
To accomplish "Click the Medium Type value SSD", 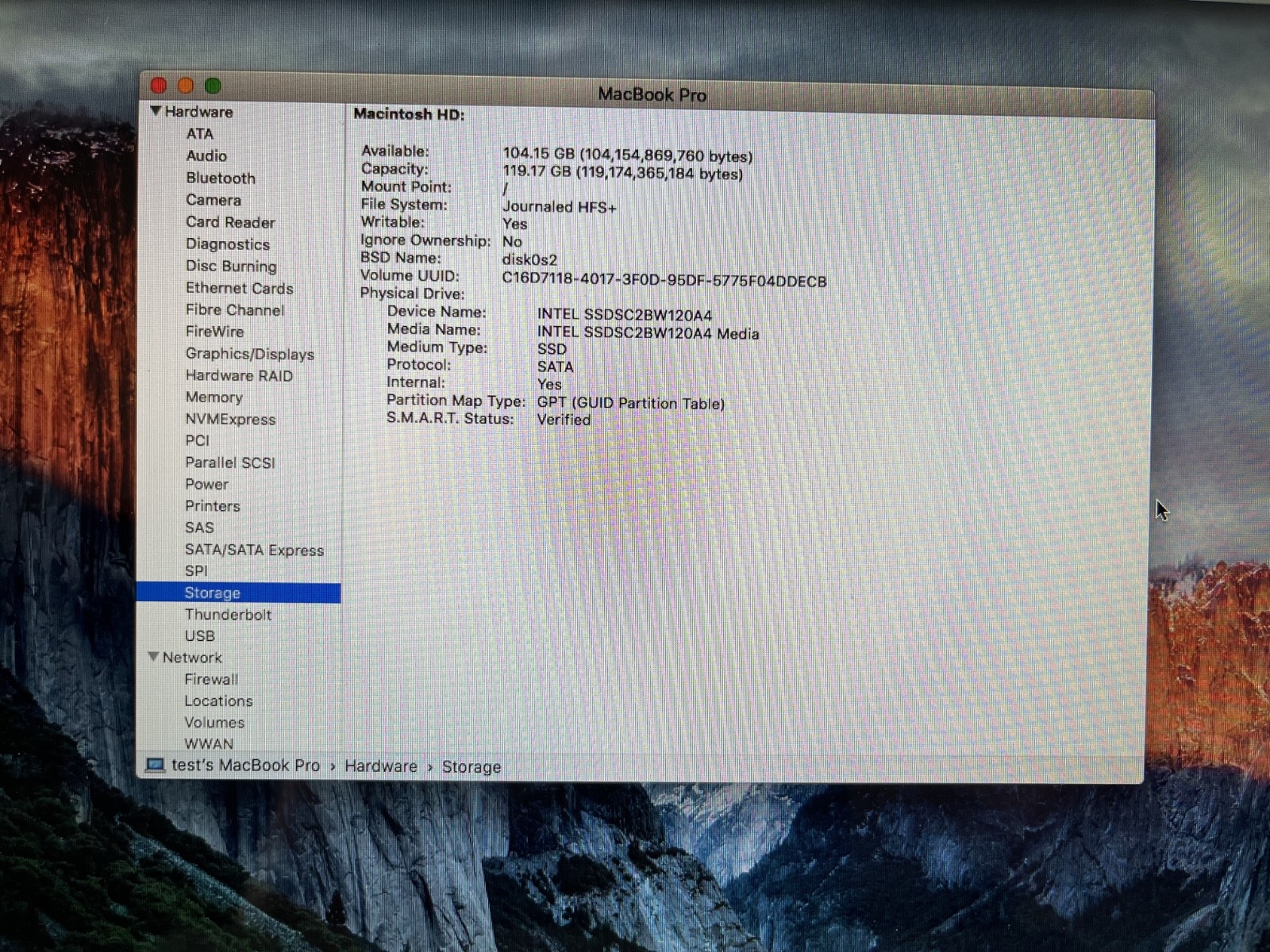I will tap(552, 349).
